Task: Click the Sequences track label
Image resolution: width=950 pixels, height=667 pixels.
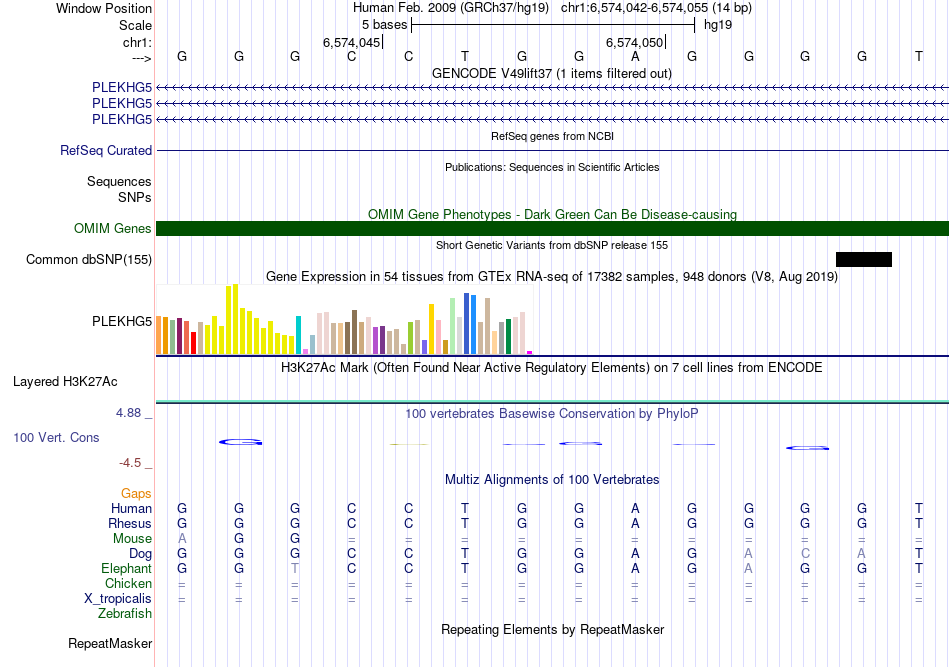Action: [x=119, y=181]
